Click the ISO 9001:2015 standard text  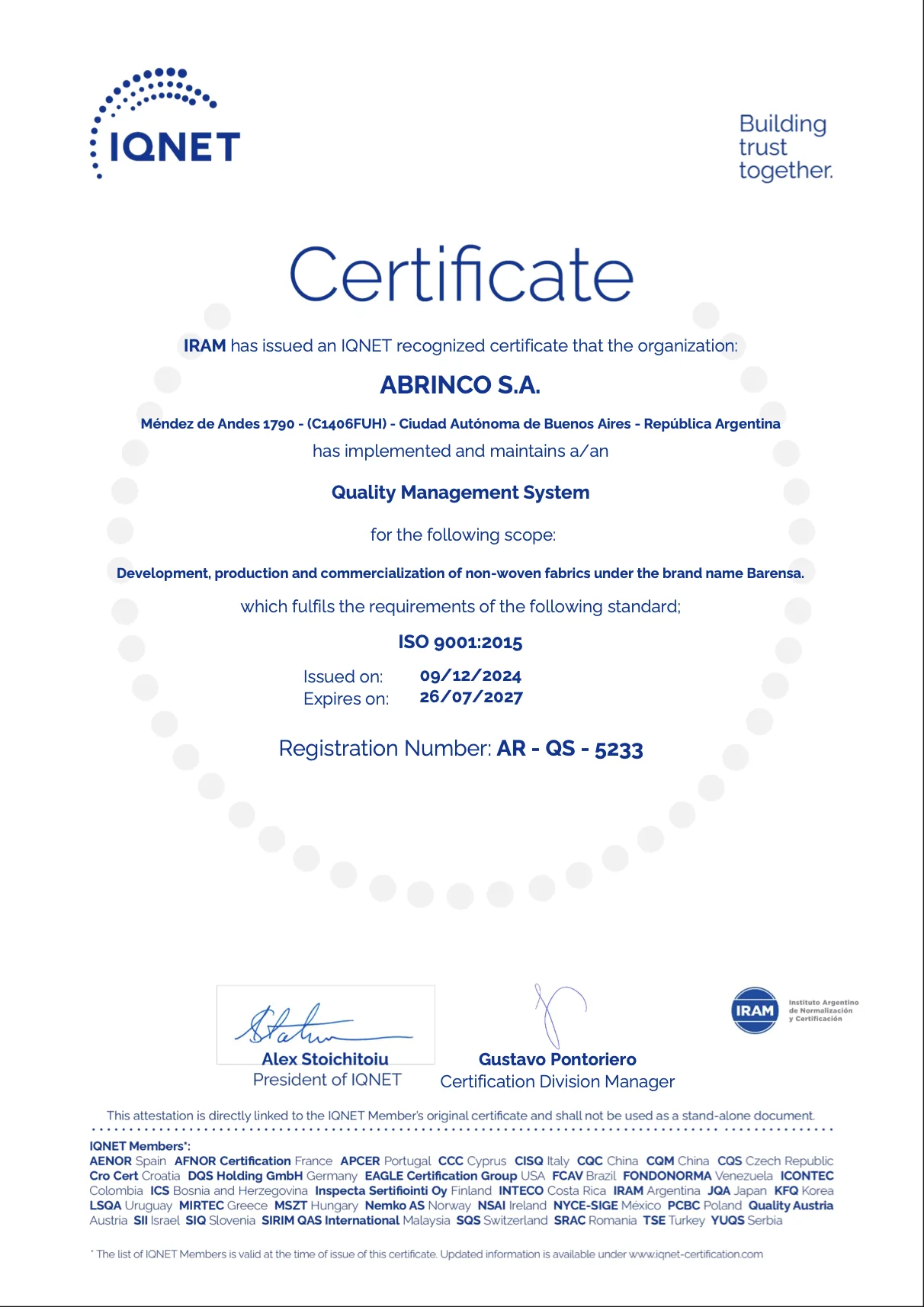click(x=460, y=642)
